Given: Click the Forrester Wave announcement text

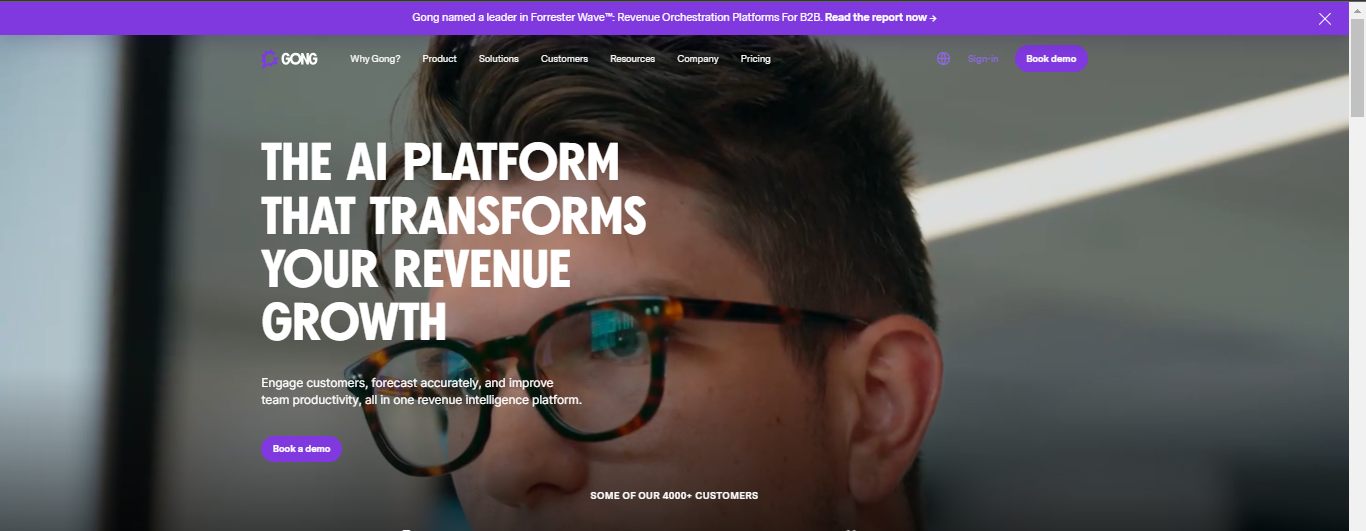Looking at the screenshot, I should point(616,18).
